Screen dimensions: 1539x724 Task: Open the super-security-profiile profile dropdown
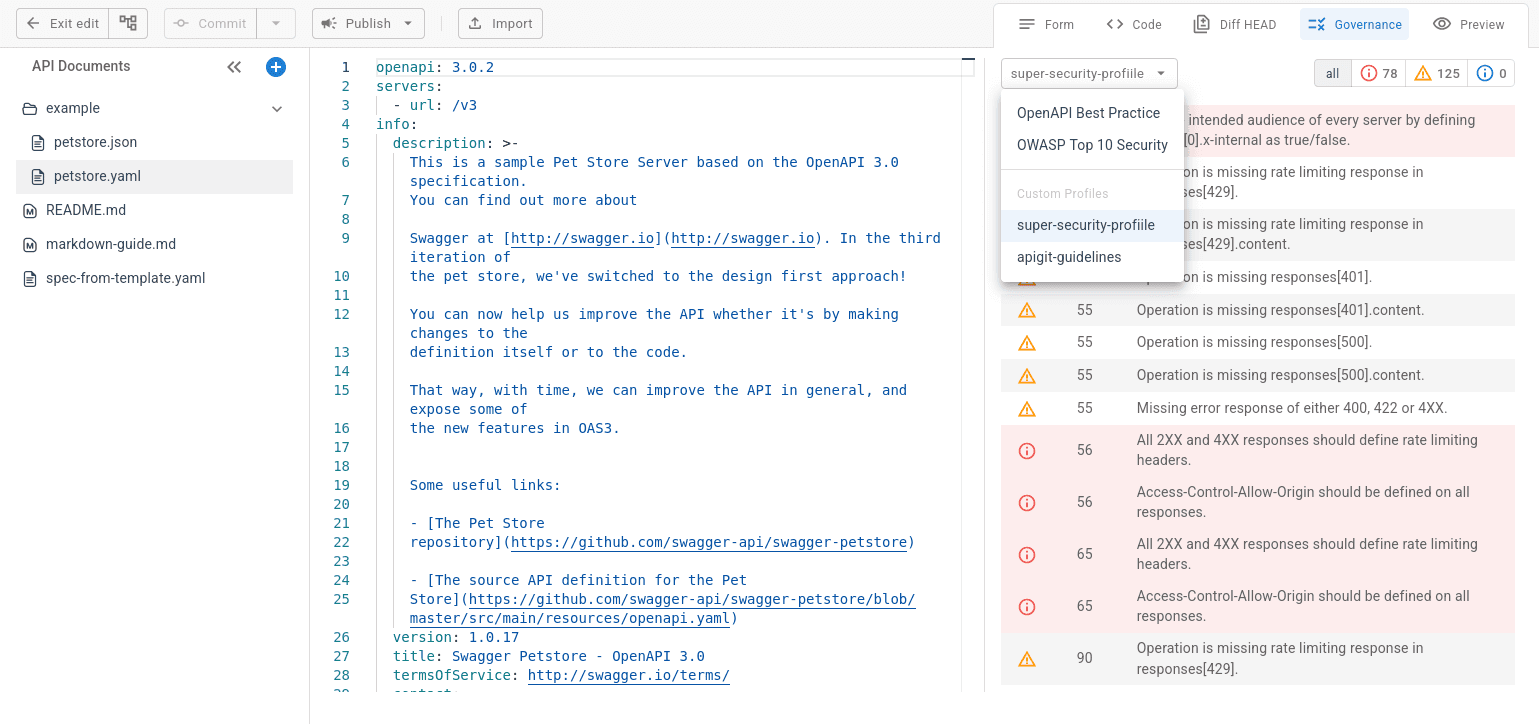[1089, 73]
